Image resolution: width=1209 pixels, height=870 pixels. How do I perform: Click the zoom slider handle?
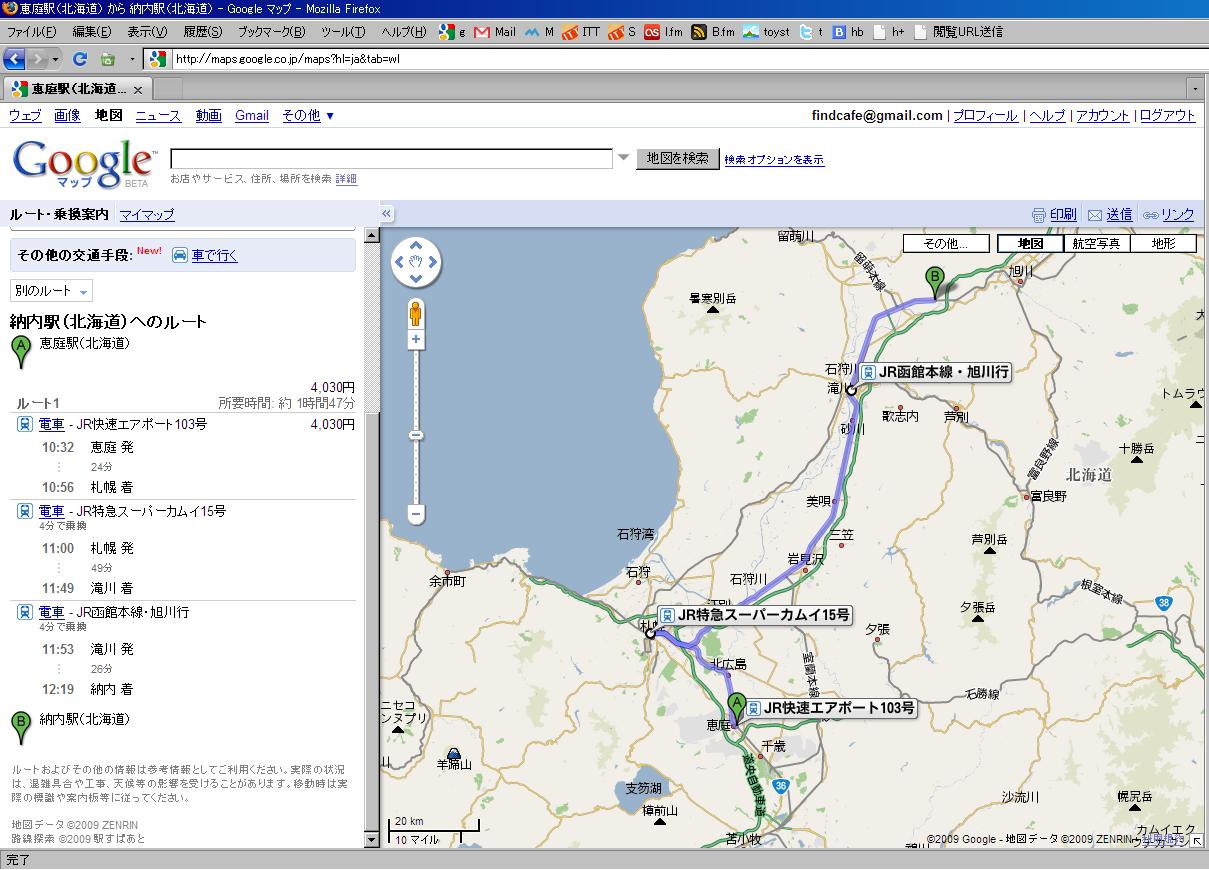click(416, 435)
